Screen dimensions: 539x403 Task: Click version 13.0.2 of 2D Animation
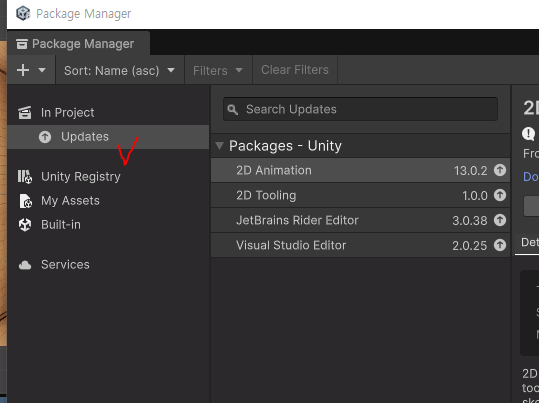(470, 171)
